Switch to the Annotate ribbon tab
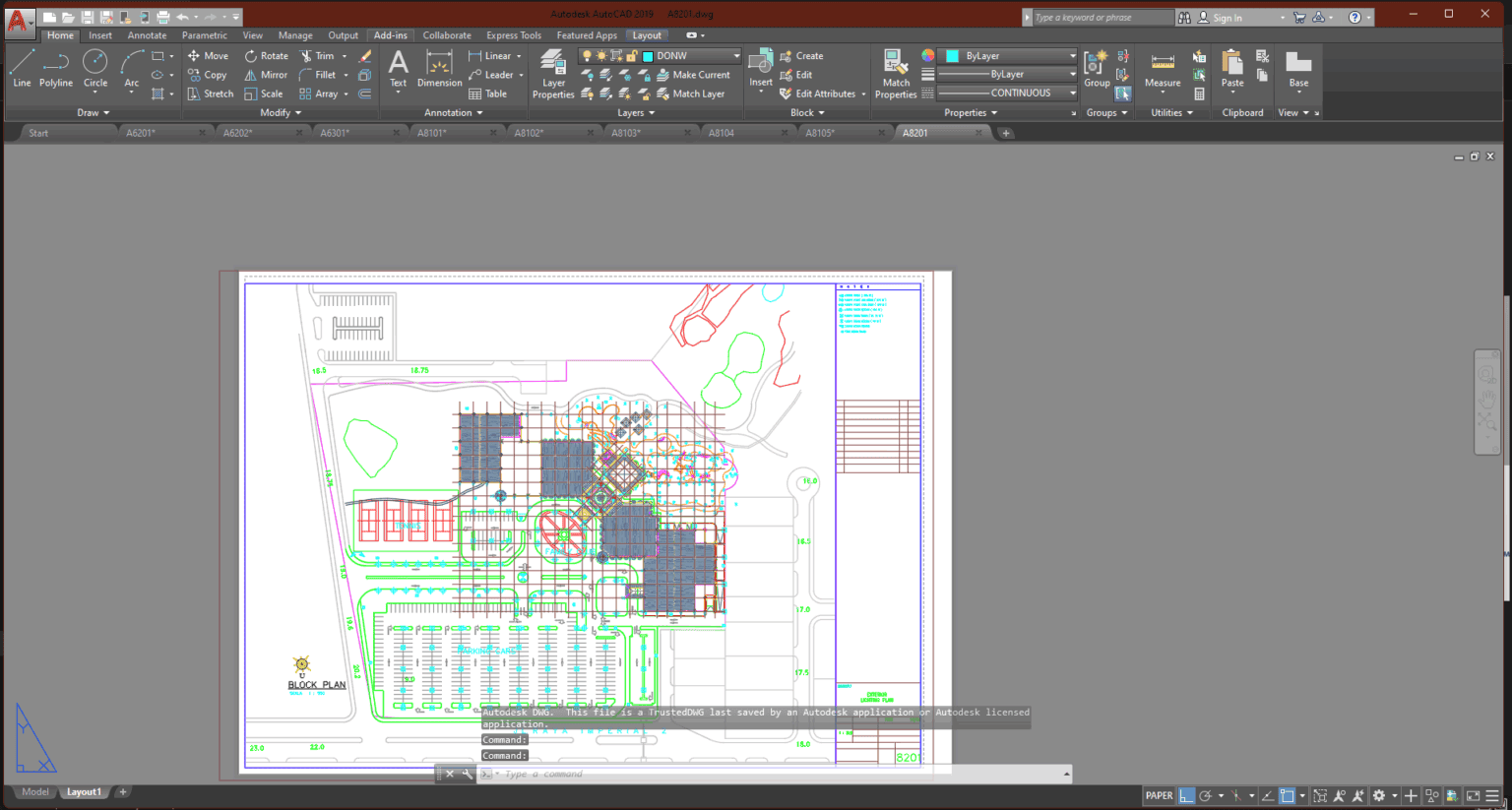Viewport: 1512px width, 810px height. coord(147,34)
